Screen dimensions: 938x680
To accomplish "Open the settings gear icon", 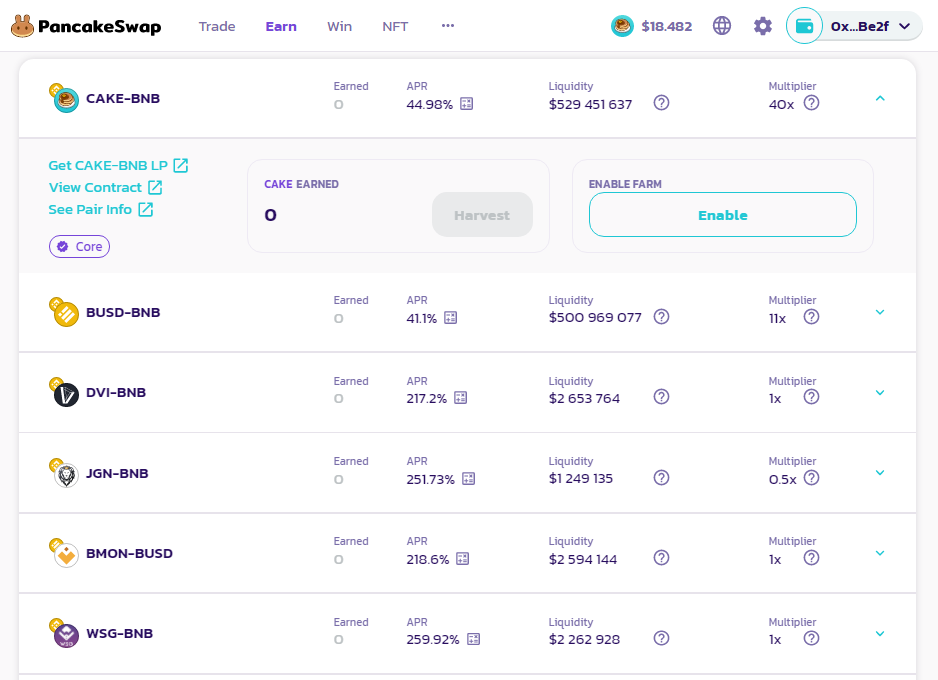I will tap(763, 26).
